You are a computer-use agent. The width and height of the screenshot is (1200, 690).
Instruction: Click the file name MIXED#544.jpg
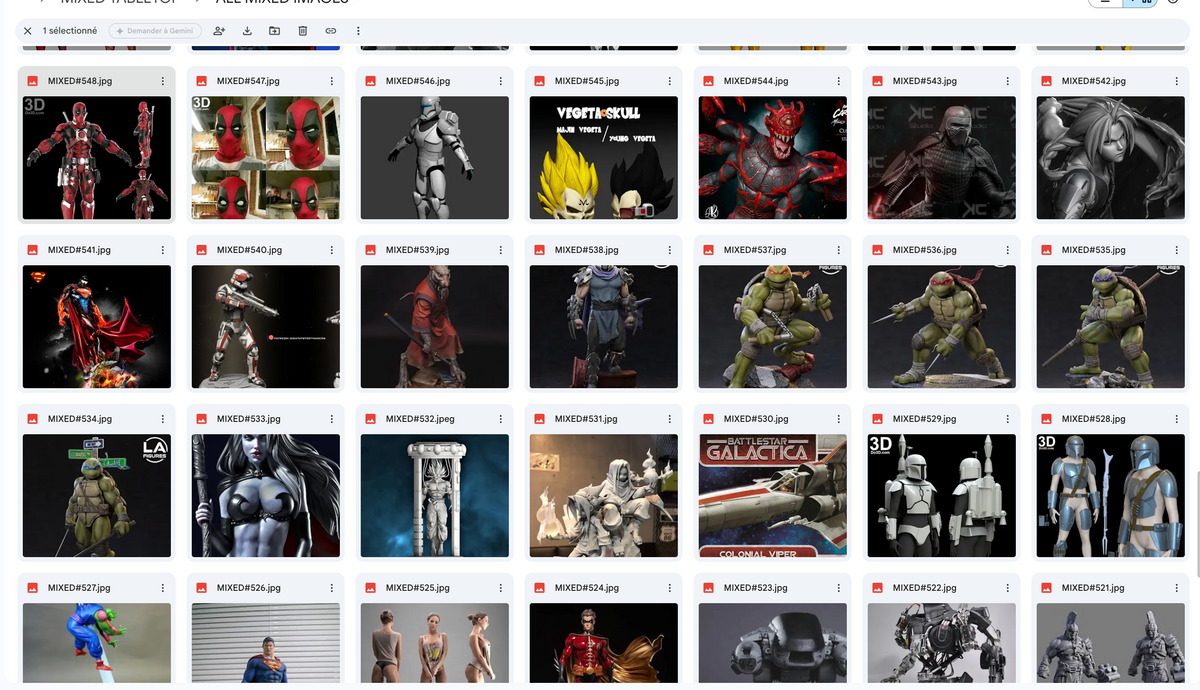756,81
